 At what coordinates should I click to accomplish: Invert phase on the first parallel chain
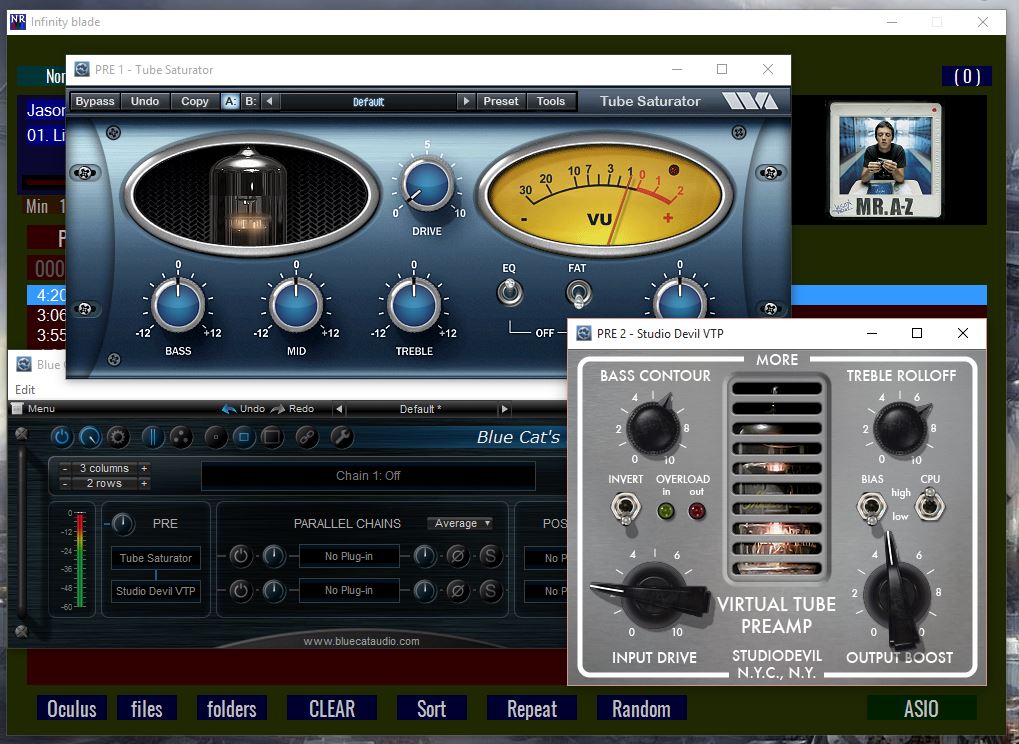click(458, 556)
